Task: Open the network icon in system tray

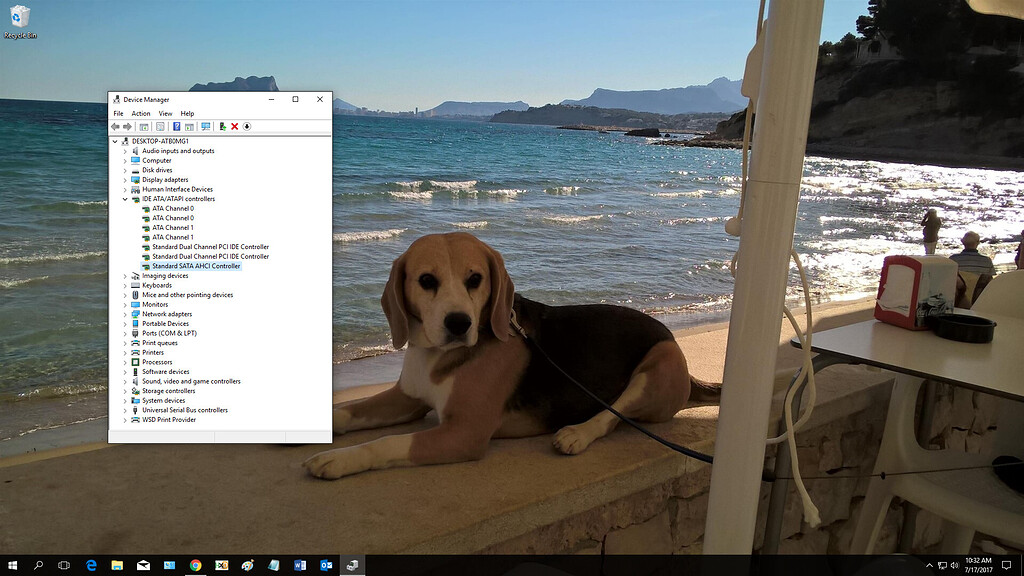Action: click(942, 566)
